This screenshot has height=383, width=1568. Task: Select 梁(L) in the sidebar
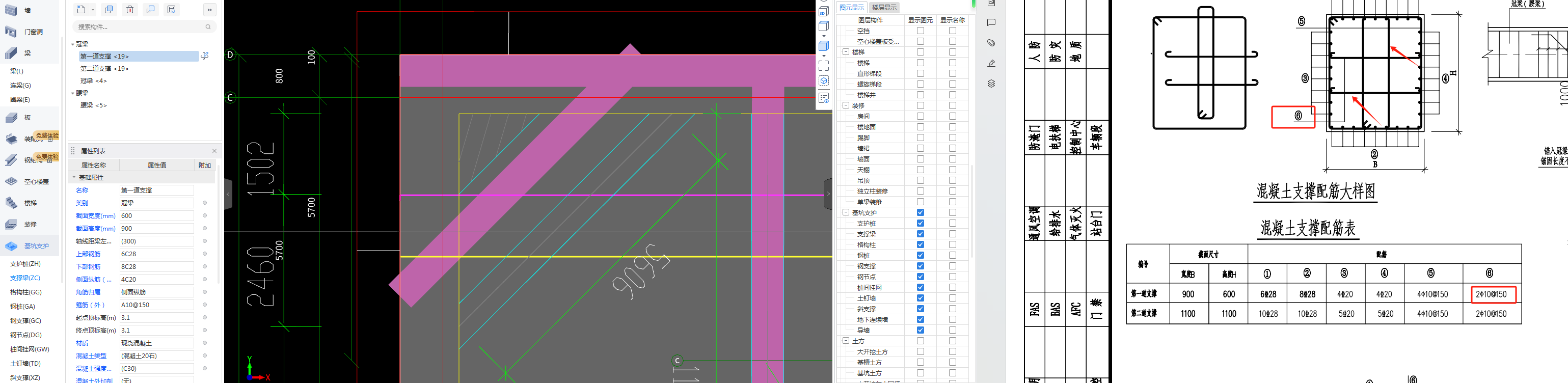pyautogui.click(x=16, y=71)
